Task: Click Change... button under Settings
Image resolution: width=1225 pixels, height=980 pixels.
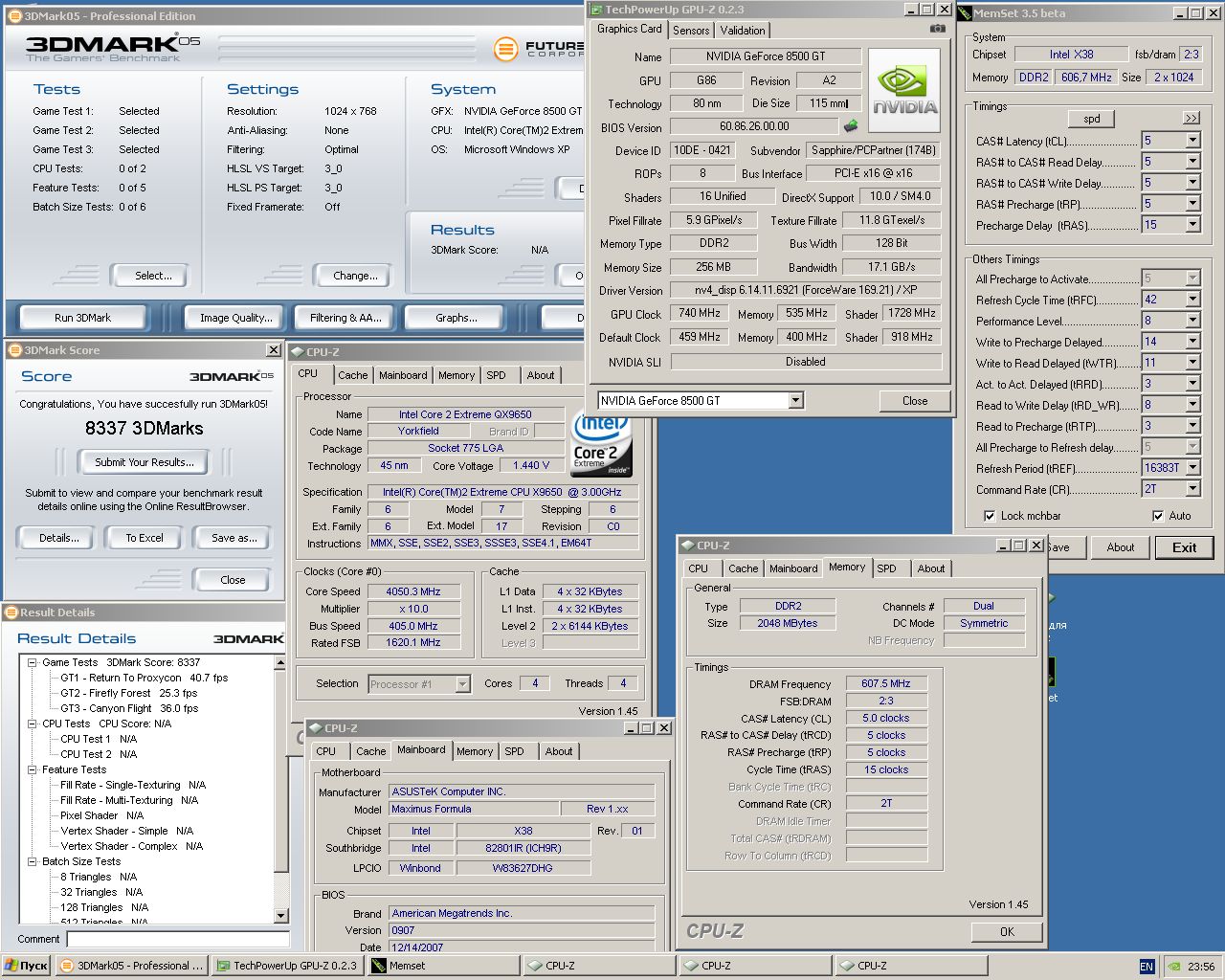Action: pos(355,276)
